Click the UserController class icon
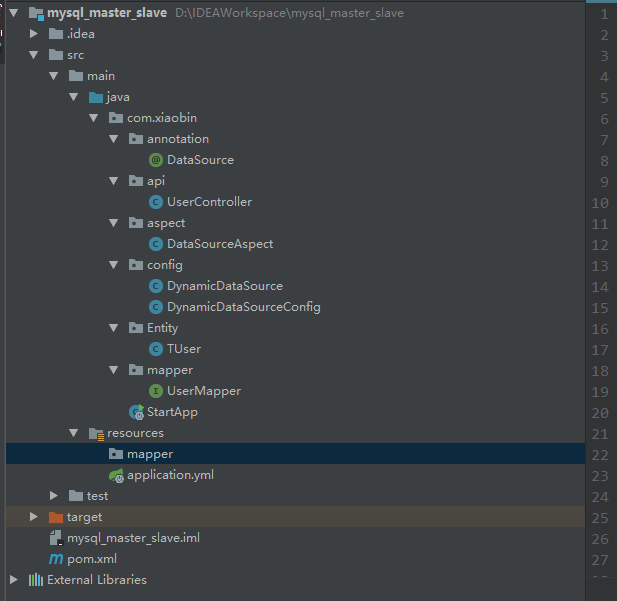The height and width of the screenshot is (601, 617). pyautogui.click(x=156, y=202)
